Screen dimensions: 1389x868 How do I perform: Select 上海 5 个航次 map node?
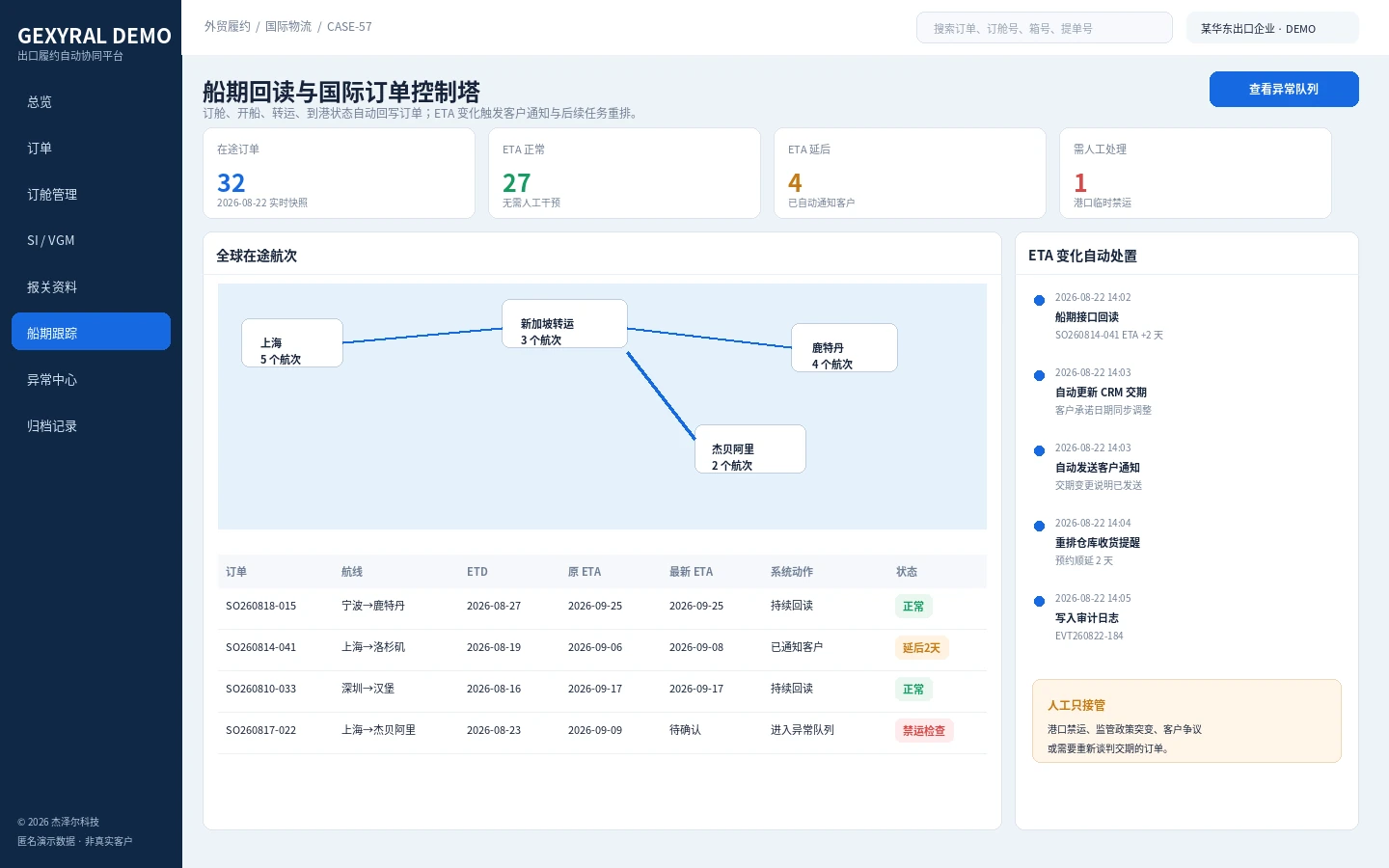(x=292, y=342)
